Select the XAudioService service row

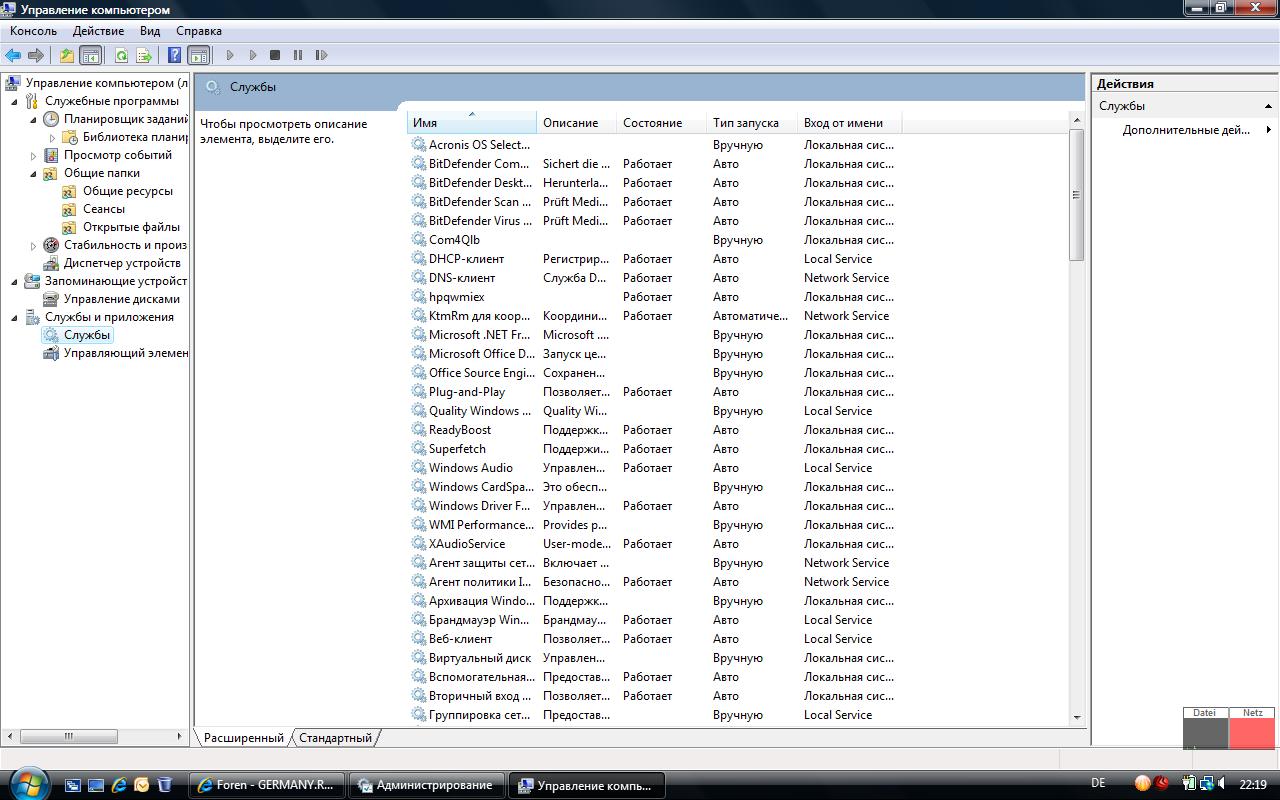click(x=654, y=544)
